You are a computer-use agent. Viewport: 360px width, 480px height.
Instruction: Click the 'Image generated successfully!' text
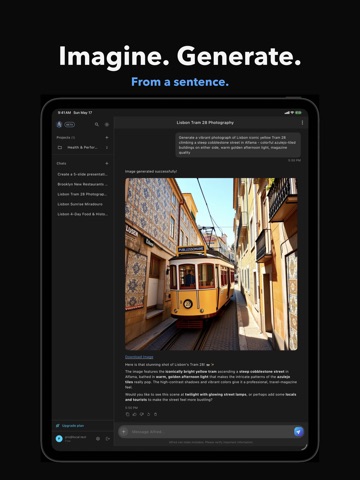click(x=151, y=171)
